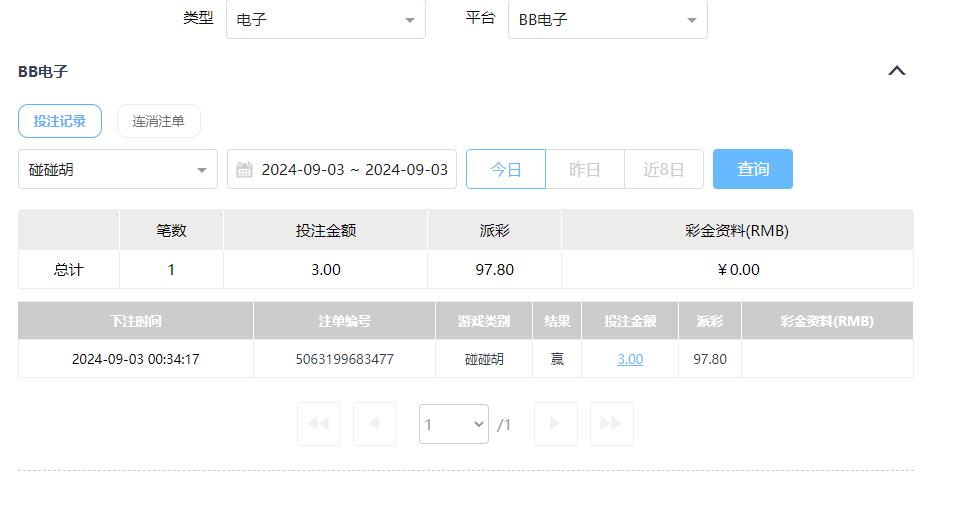The image size is (956, 519).
Task: Select the 近8日 date range
Action: (x=664, y=170)
